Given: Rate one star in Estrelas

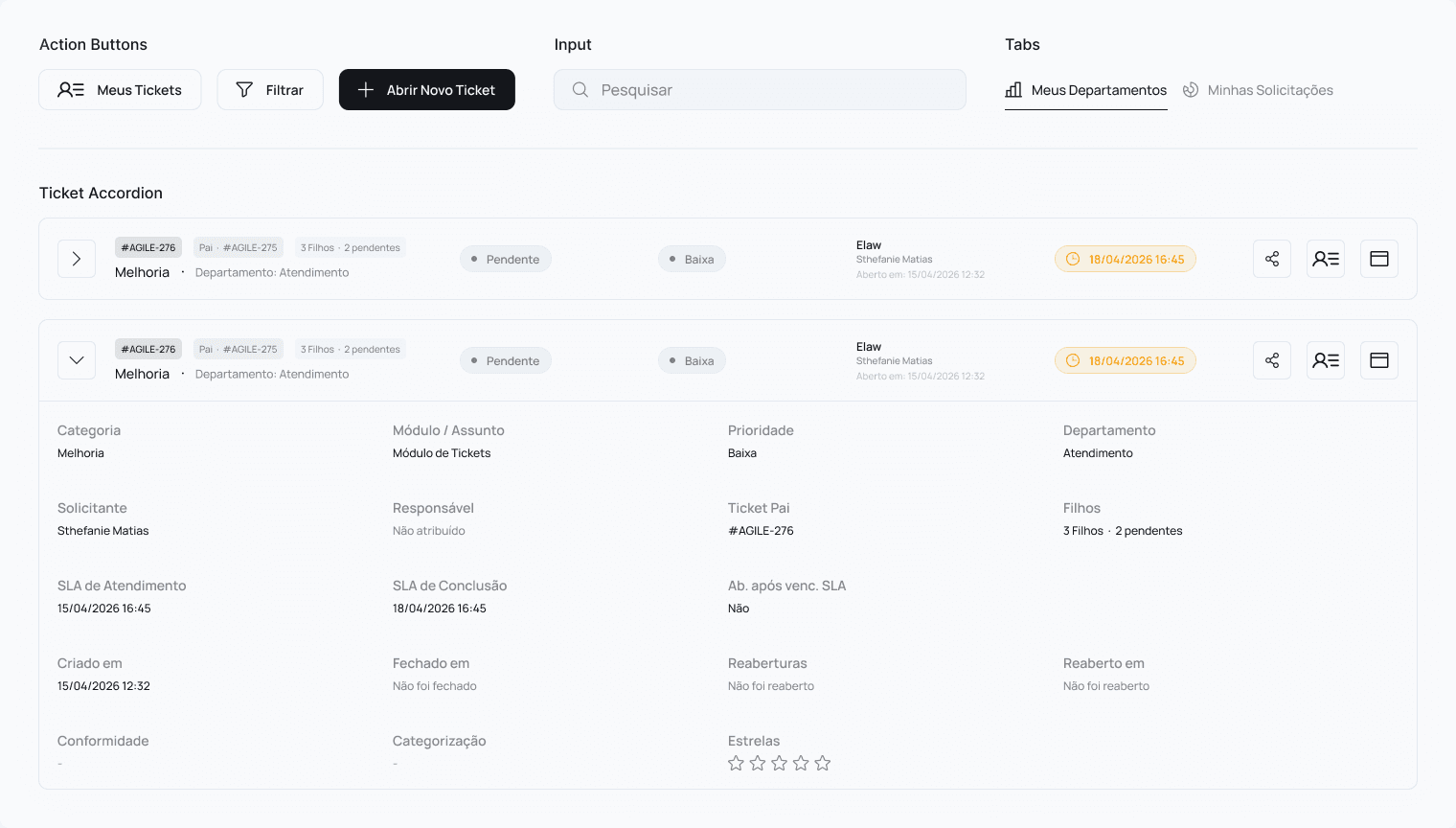Looking at the screenshot, I should point(736,763).
